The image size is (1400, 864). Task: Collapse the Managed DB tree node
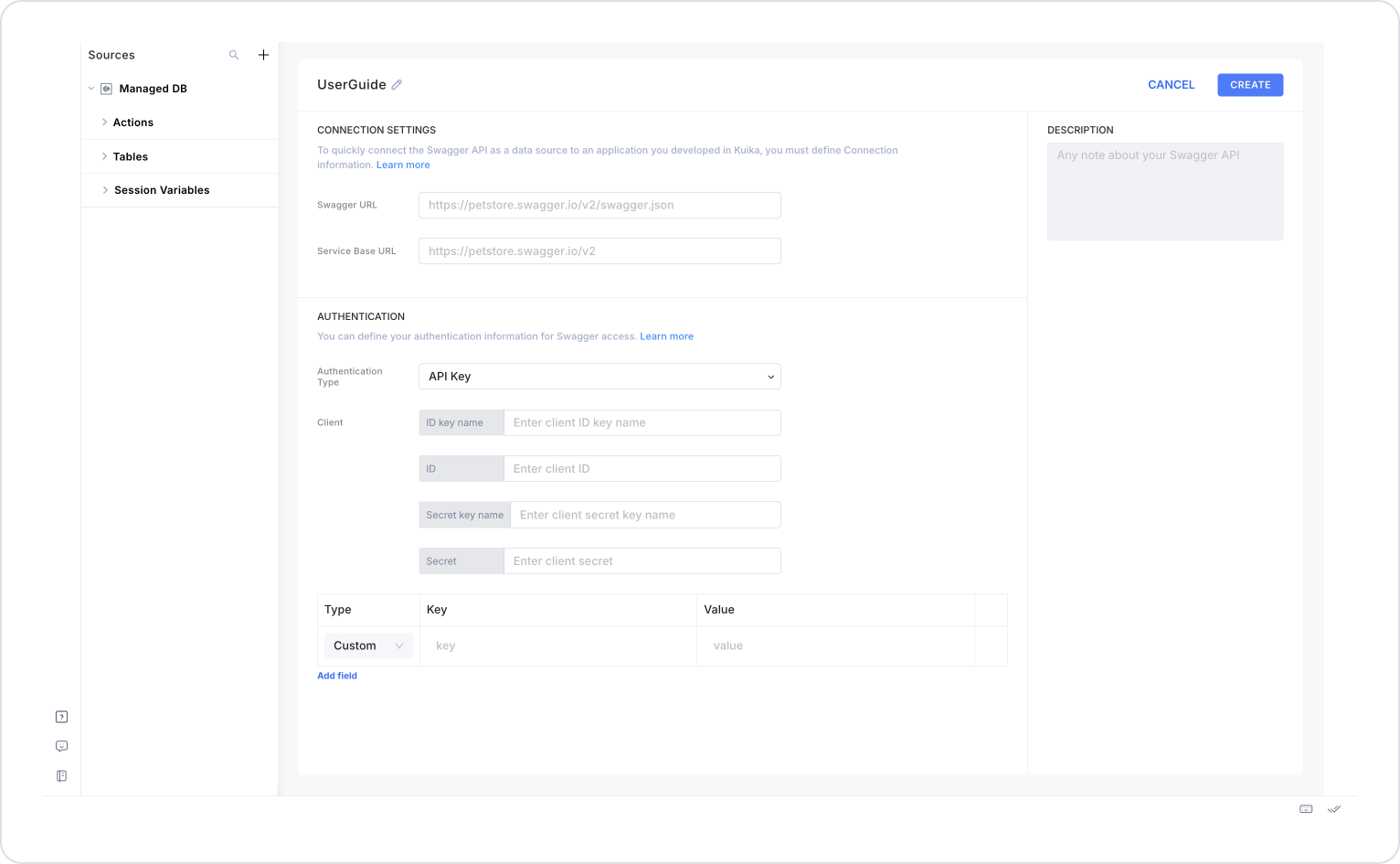coord(91,89)
